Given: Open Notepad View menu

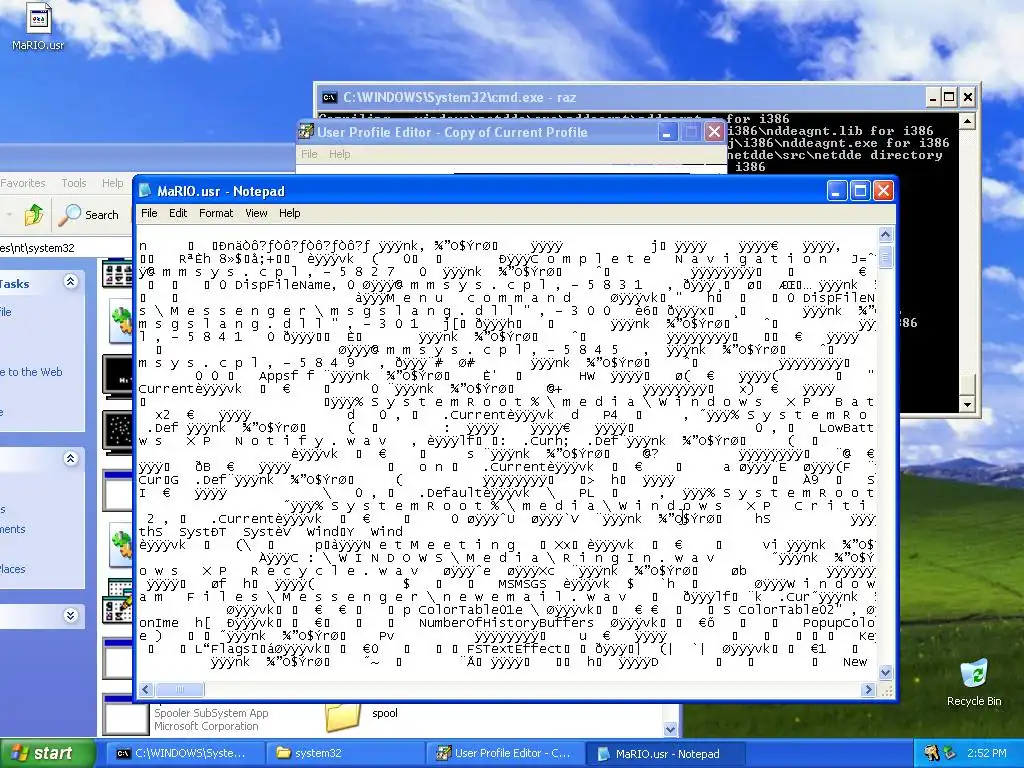Looking at the screenshot, I should coord(256,213).
